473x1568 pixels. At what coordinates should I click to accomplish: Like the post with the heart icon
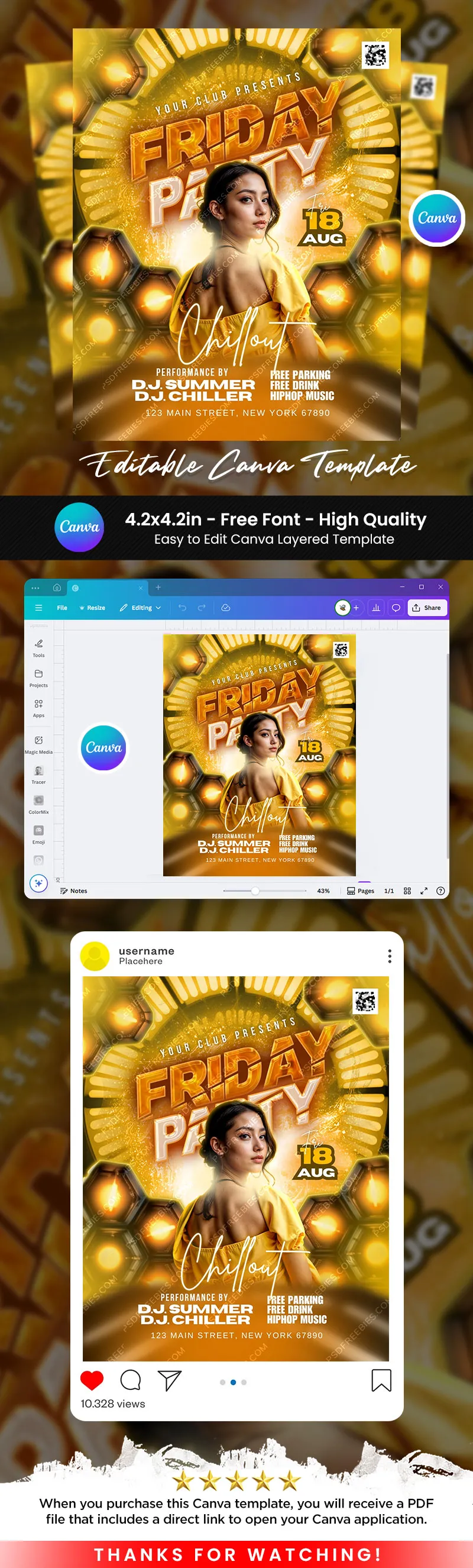(x=92, y=1380)
